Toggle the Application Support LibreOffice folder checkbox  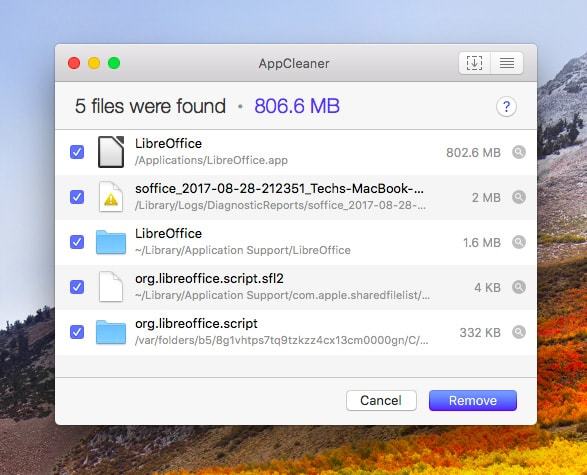77,242
